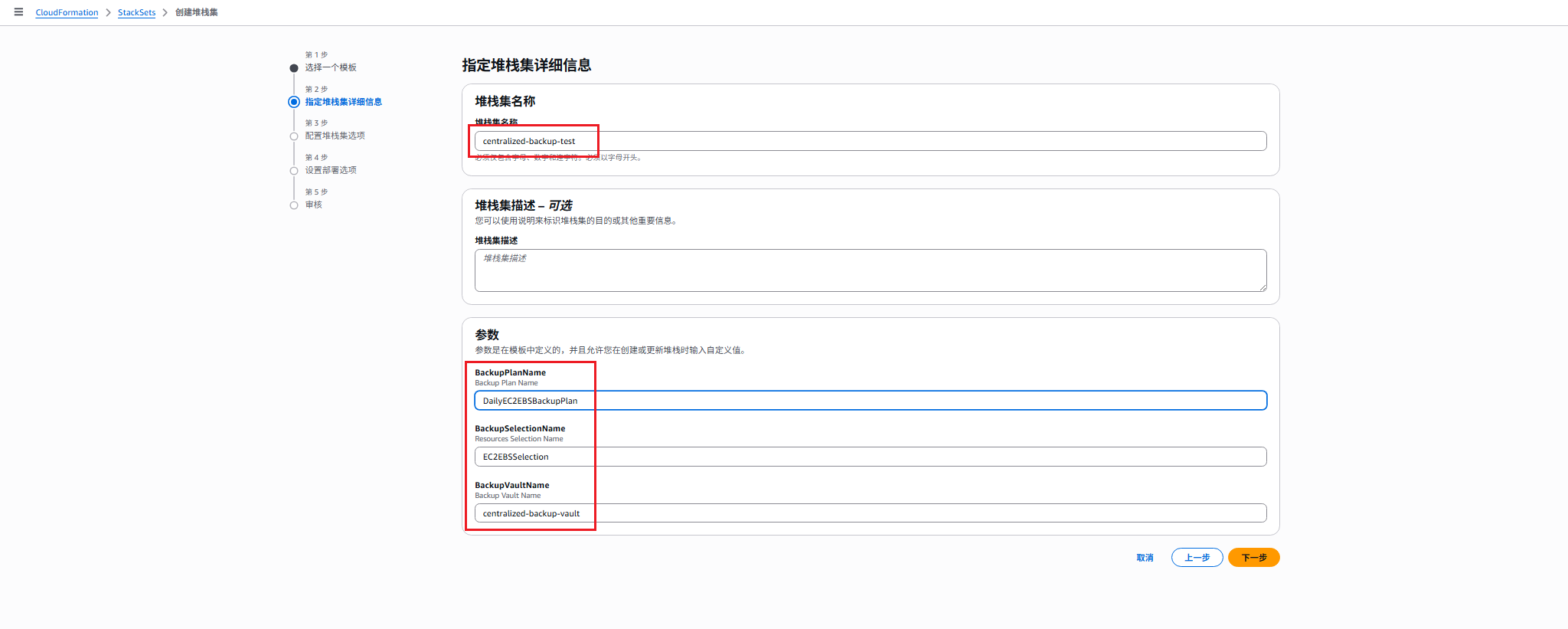Click the BackupVaultName input box
Viewport: 1568px width, 629px height.
870,513
